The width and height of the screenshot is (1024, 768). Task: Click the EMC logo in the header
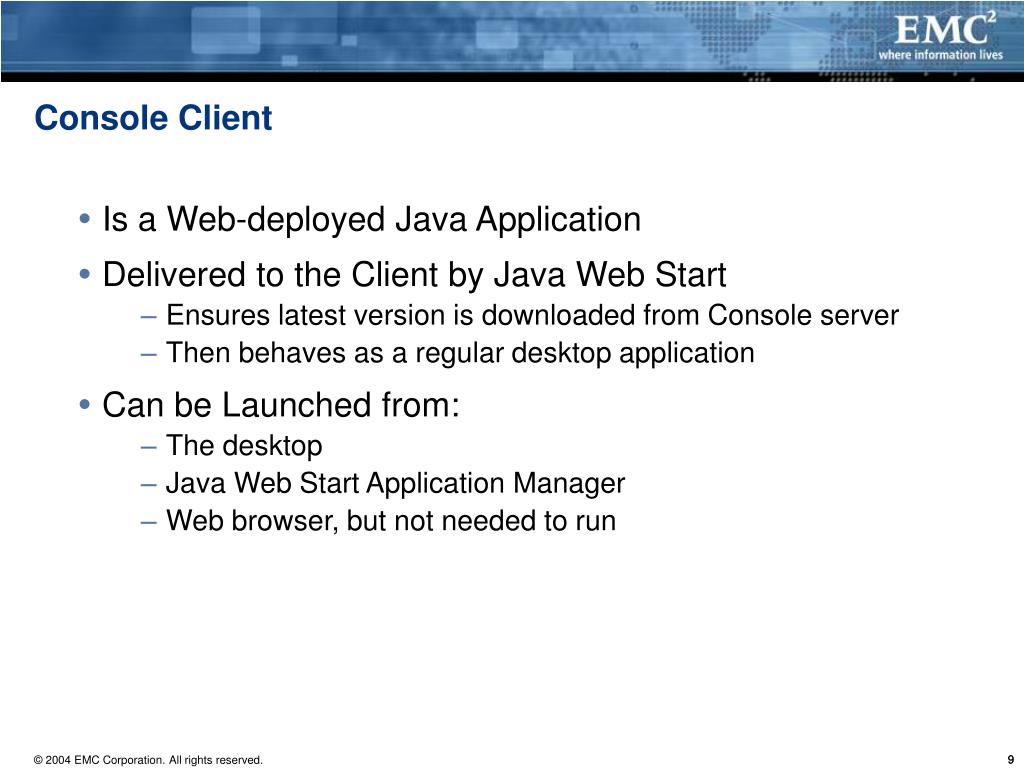tap(944, 30)
